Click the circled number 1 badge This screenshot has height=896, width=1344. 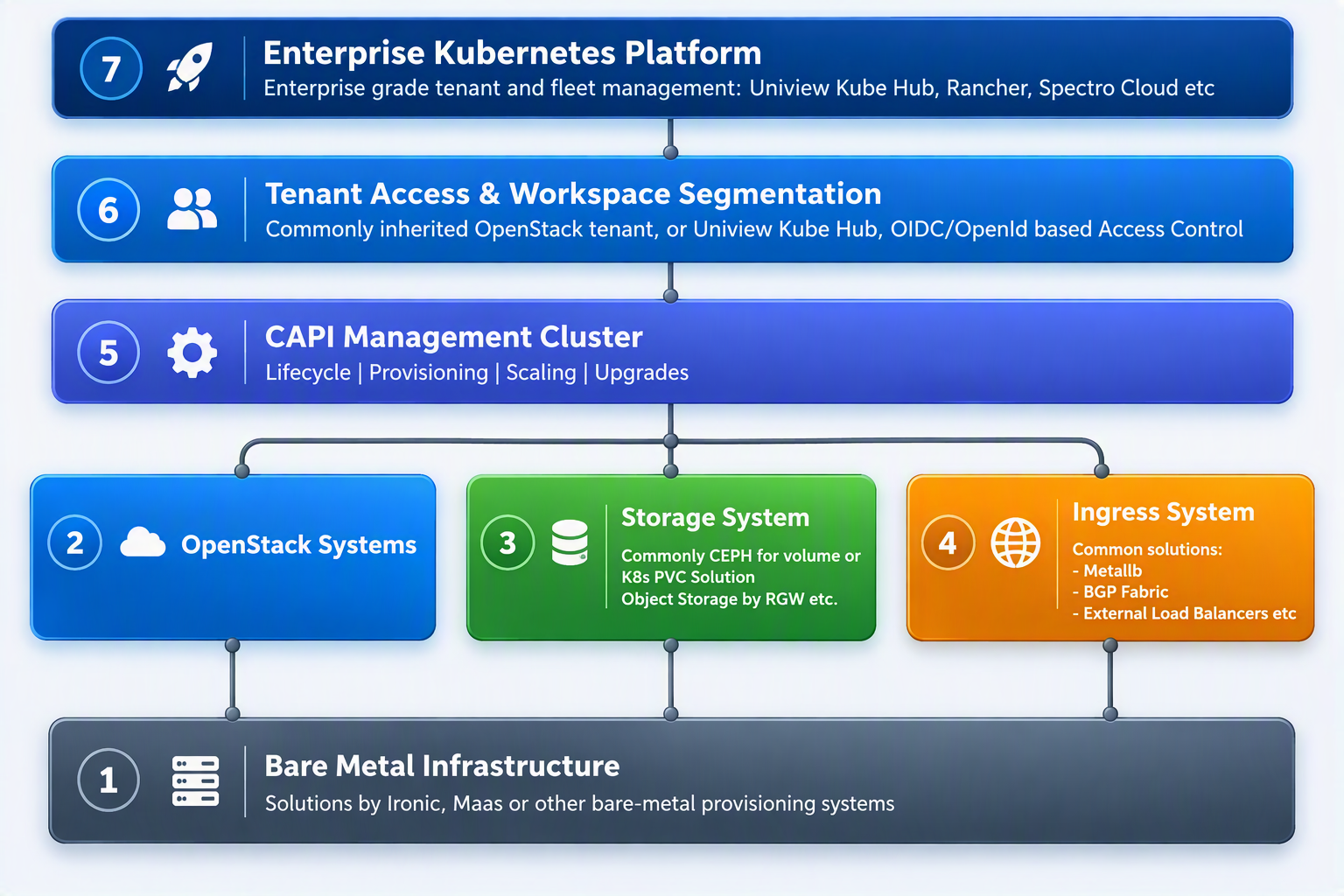(x=108, y=780)
